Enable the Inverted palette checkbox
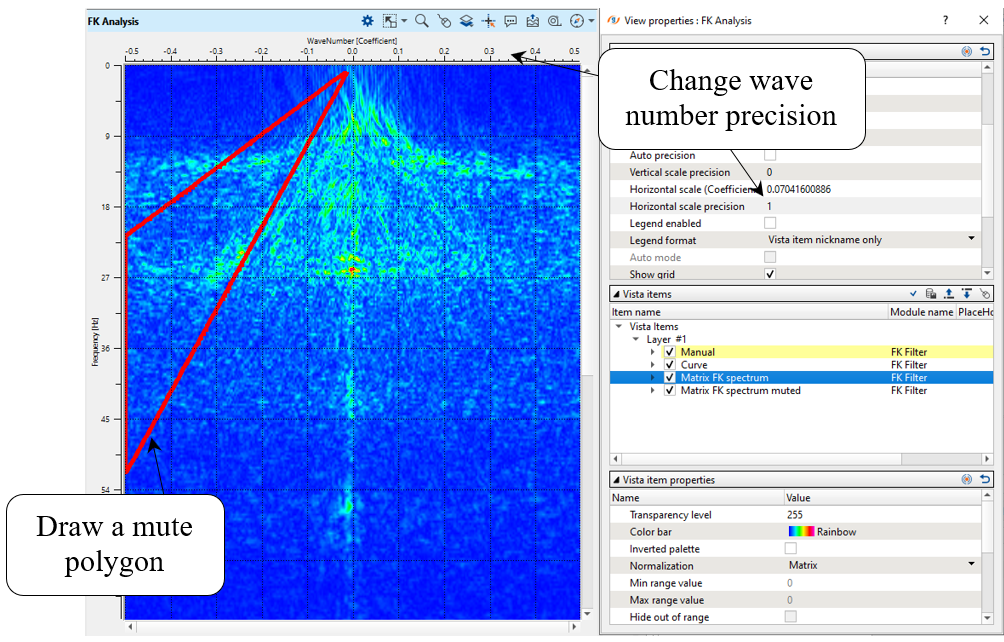Viewport: 1004px width, 642px height. pos(791,549)
